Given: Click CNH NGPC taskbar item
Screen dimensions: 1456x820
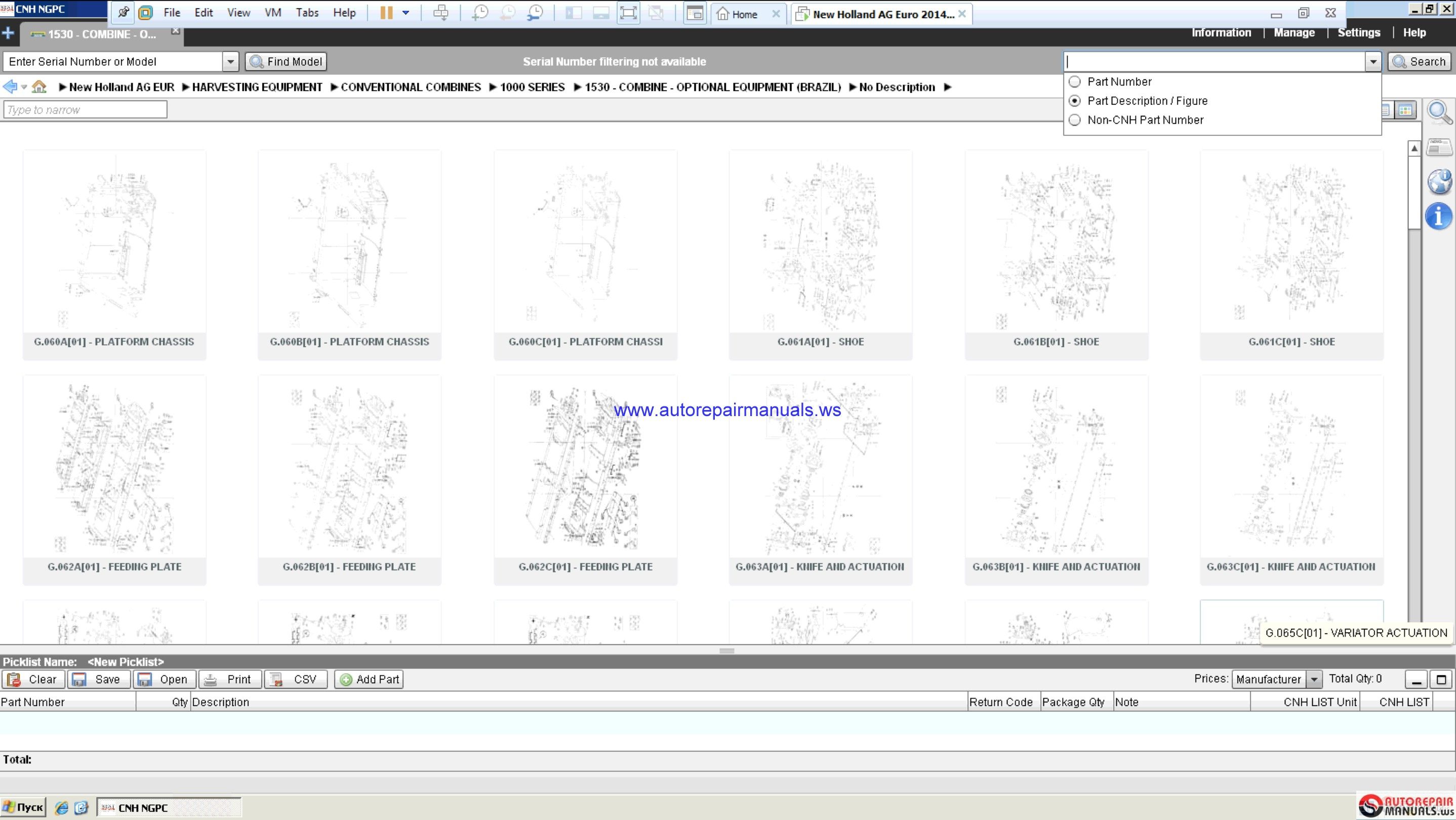Looking at the screenshot, I should [169, 807].
